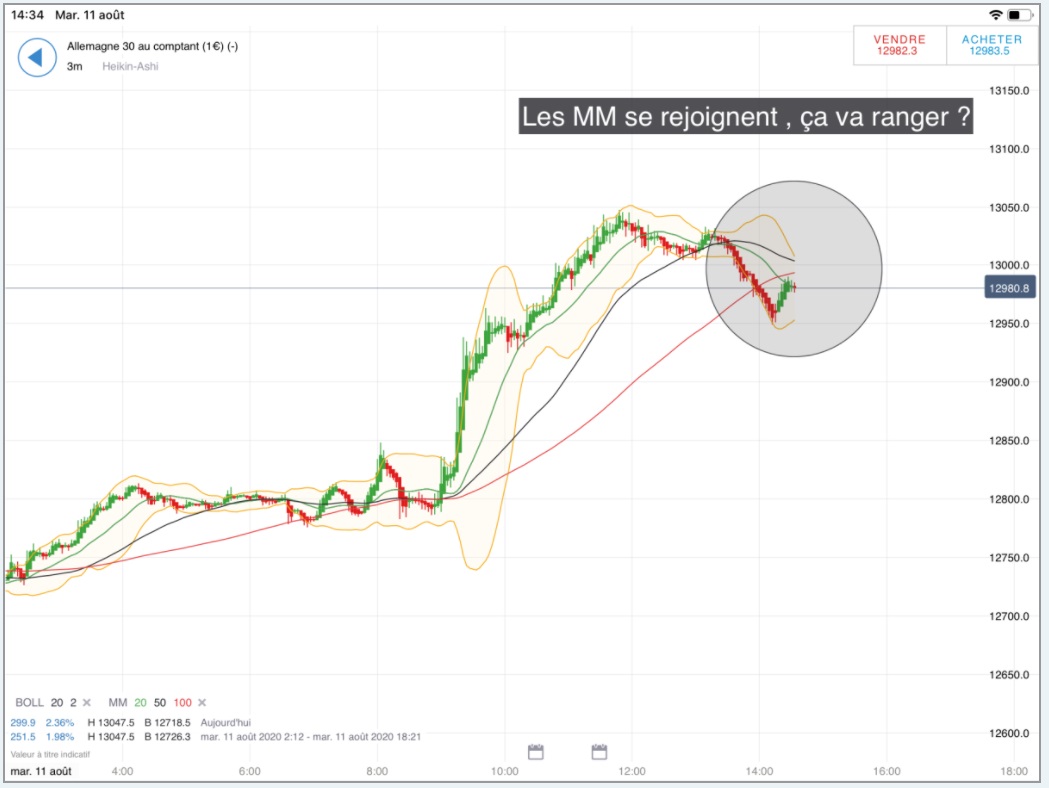Click the 'Les MM se rejoignent' annotation text
The image size is (1049, 788).
[x=745, y=116]
